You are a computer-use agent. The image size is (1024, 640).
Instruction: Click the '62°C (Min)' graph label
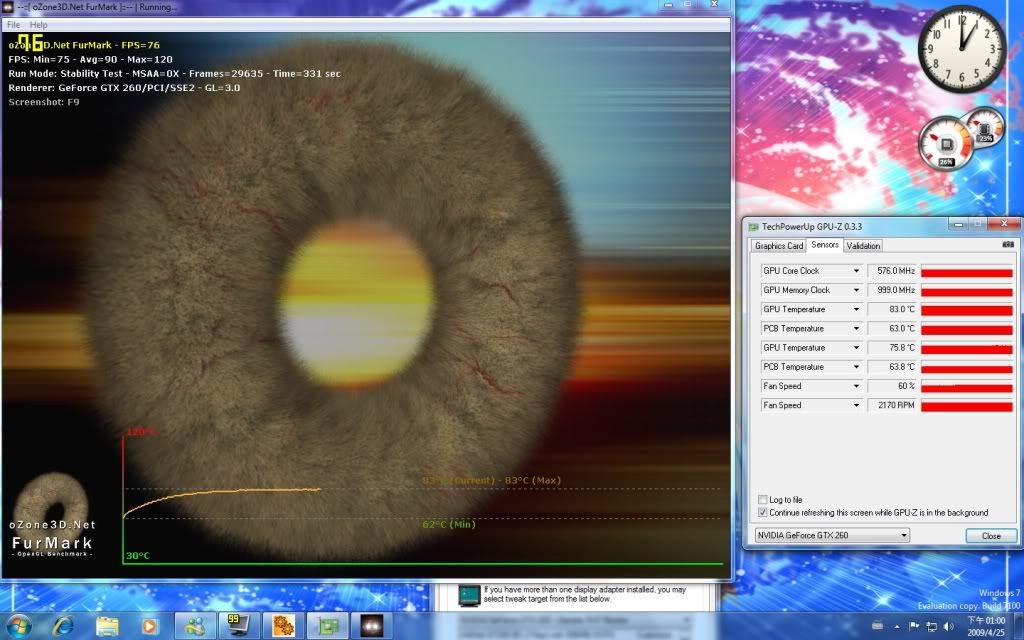pos(449,524)
